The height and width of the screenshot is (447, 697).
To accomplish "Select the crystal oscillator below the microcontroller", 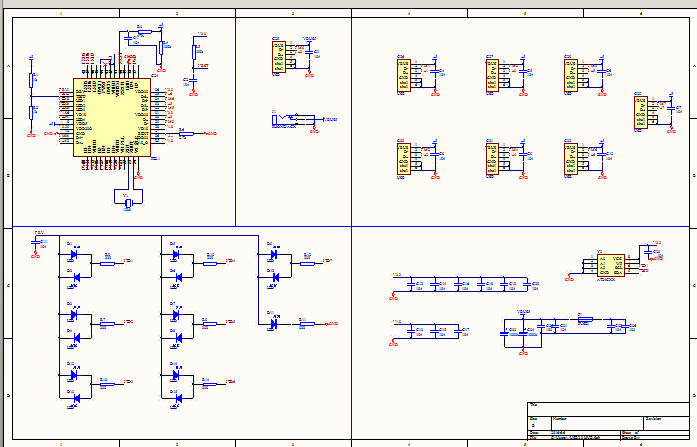I will point(128,203).
